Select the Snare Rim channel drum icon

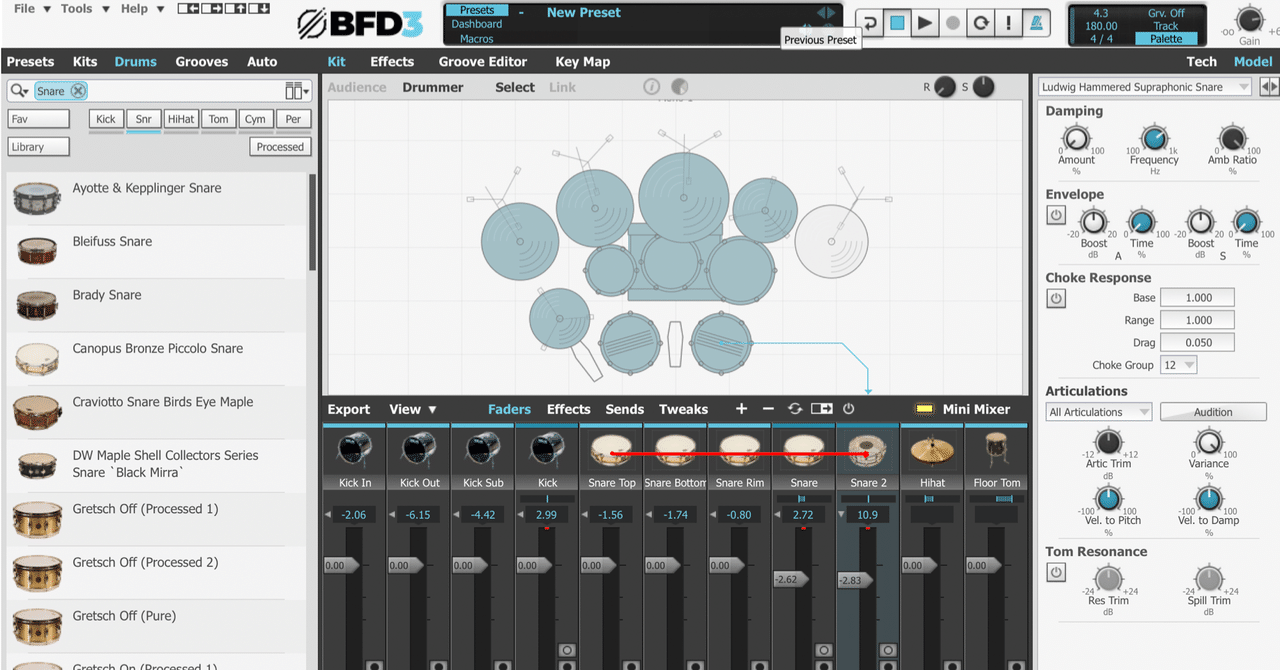(x=740, y=451)
